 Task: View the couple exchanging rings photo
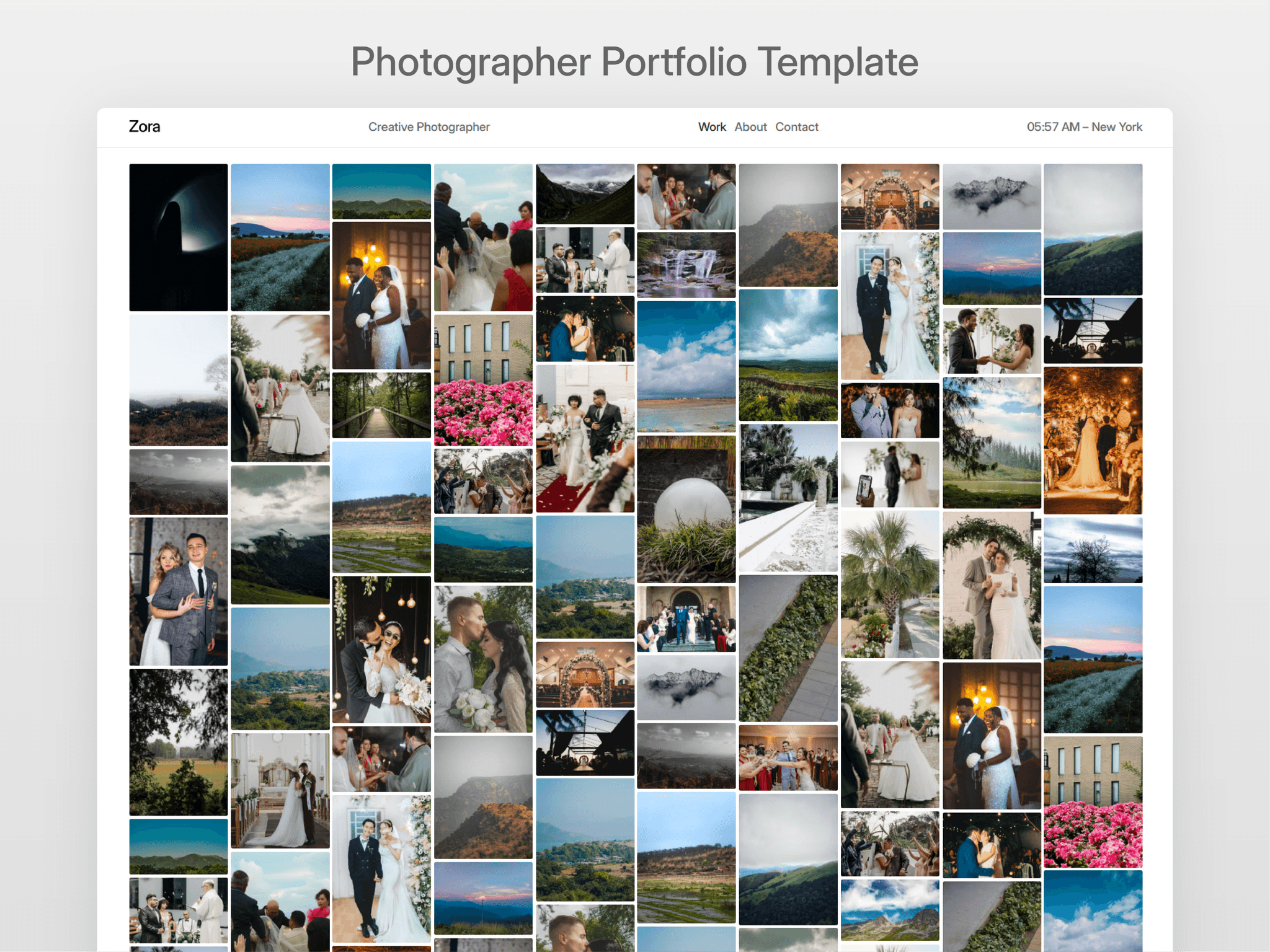(x=992, y=341)
